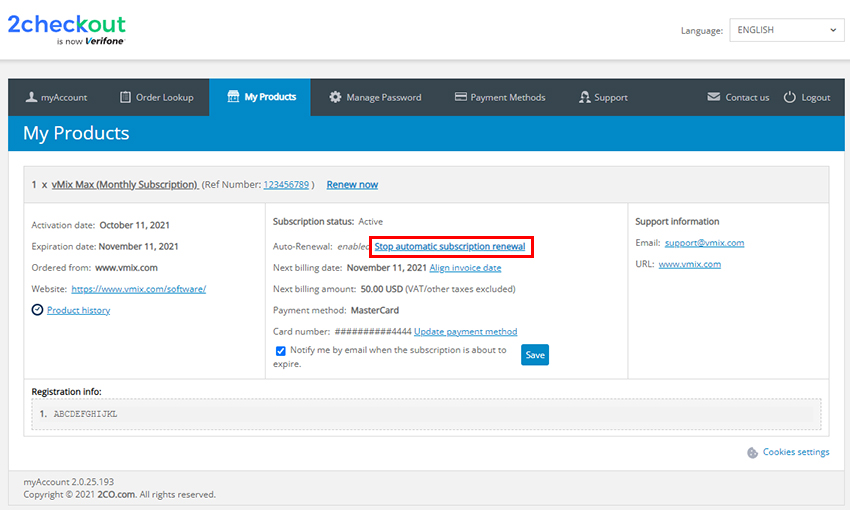Click the myAccount 2.0.25.193 version text
Image resolution: width=850 pixels, height=510 pixels.
tap(69, 482)
